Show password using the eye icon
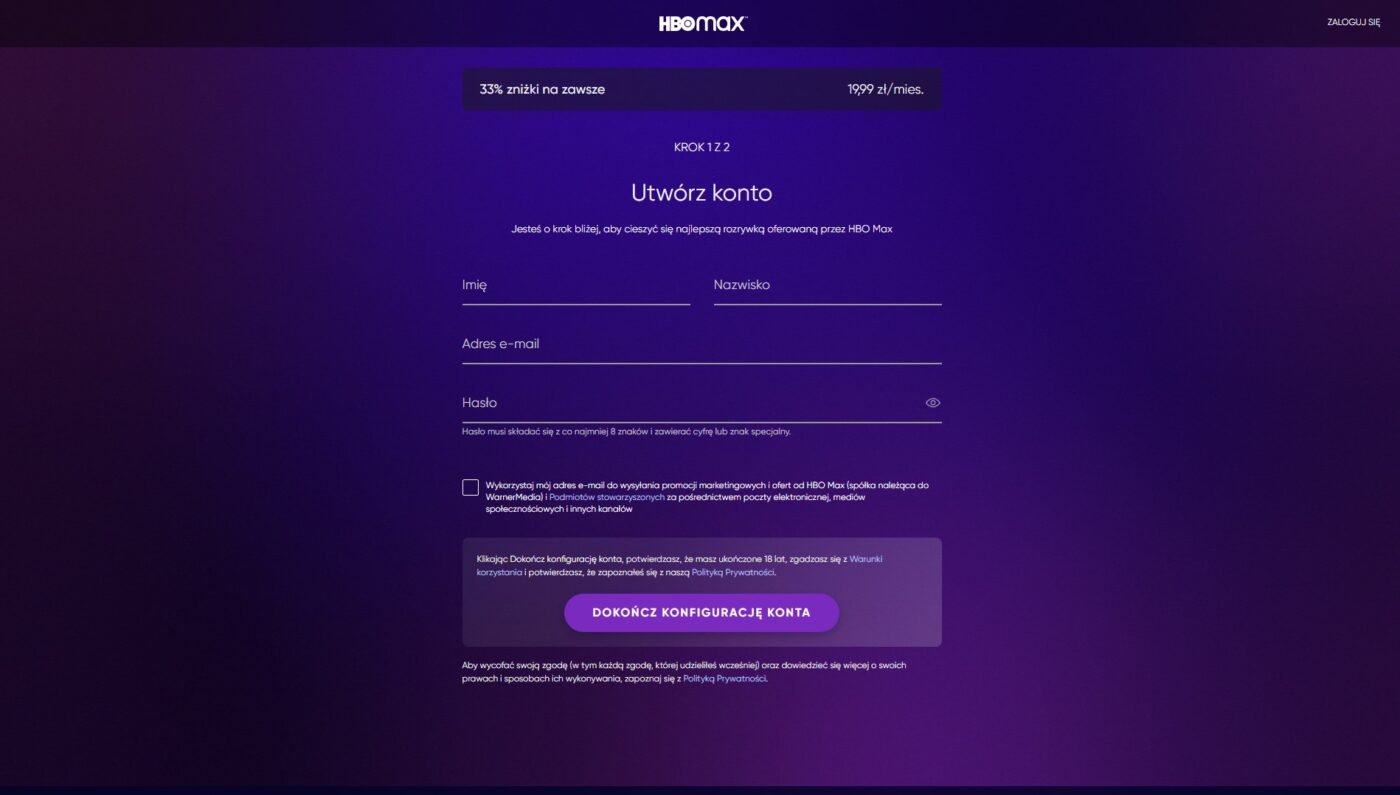This screenshot has width=1400, height=795. click(932, 403)
